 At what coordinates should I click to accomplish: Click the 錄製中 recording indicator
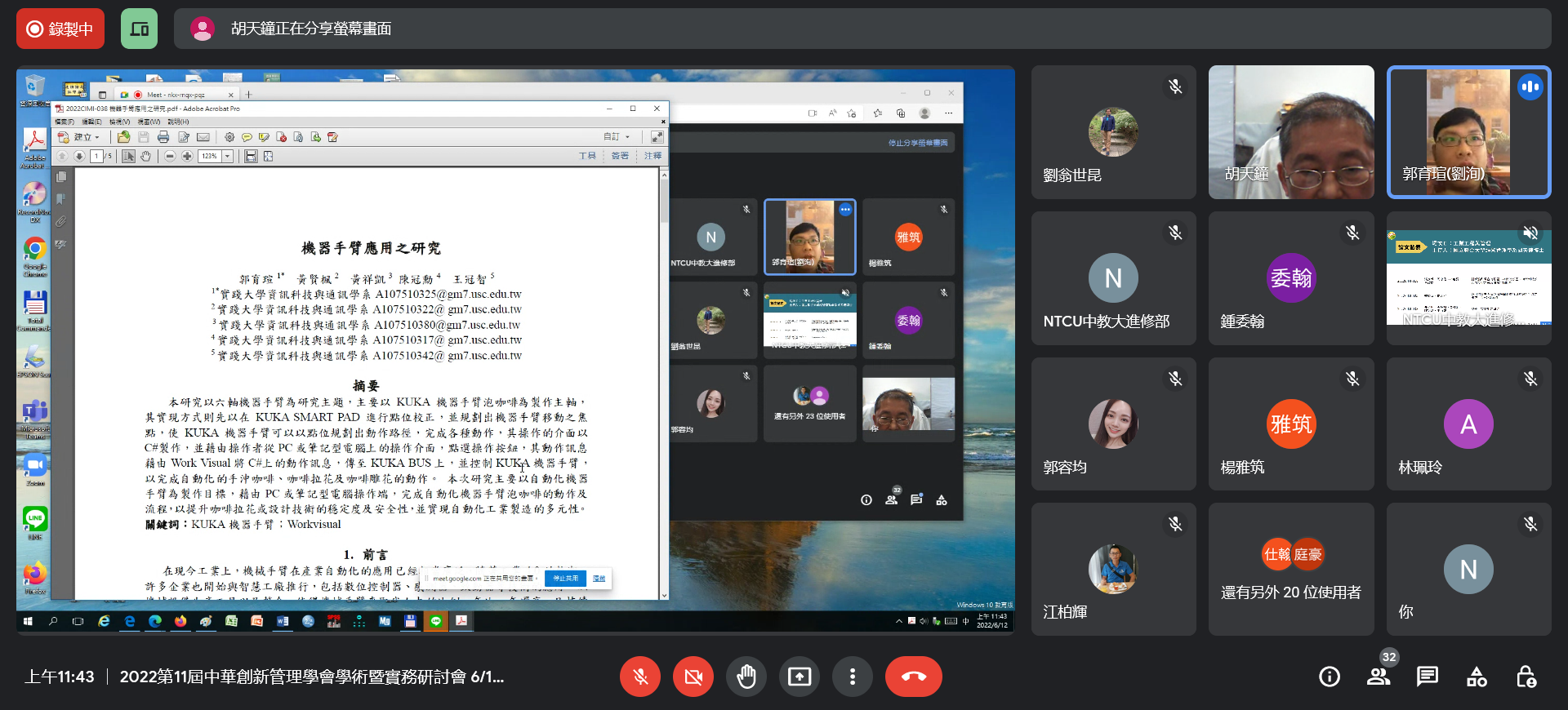click(60, 29)
